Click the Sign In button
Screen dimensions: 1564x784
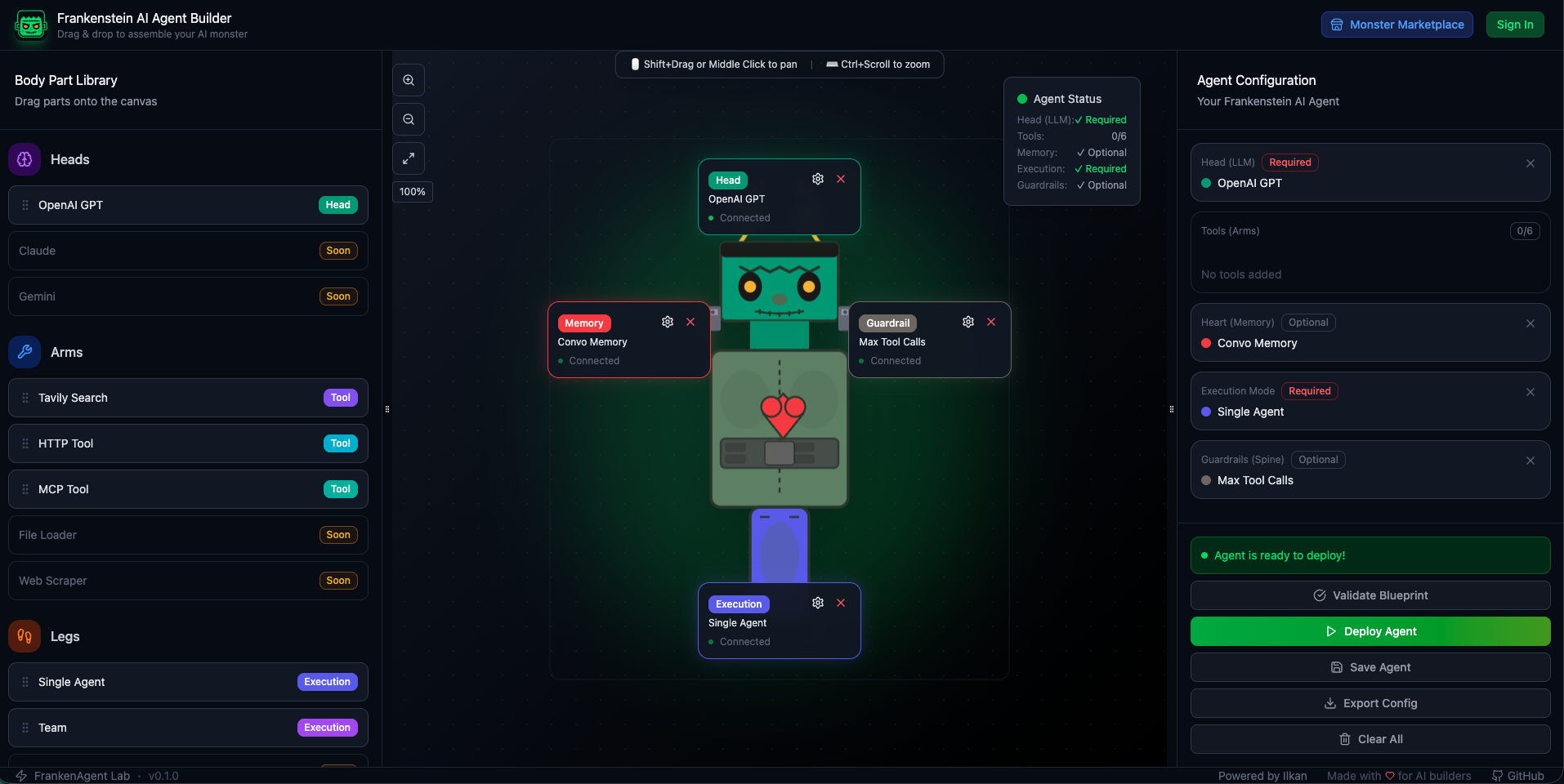click(x=1515, y=24)
